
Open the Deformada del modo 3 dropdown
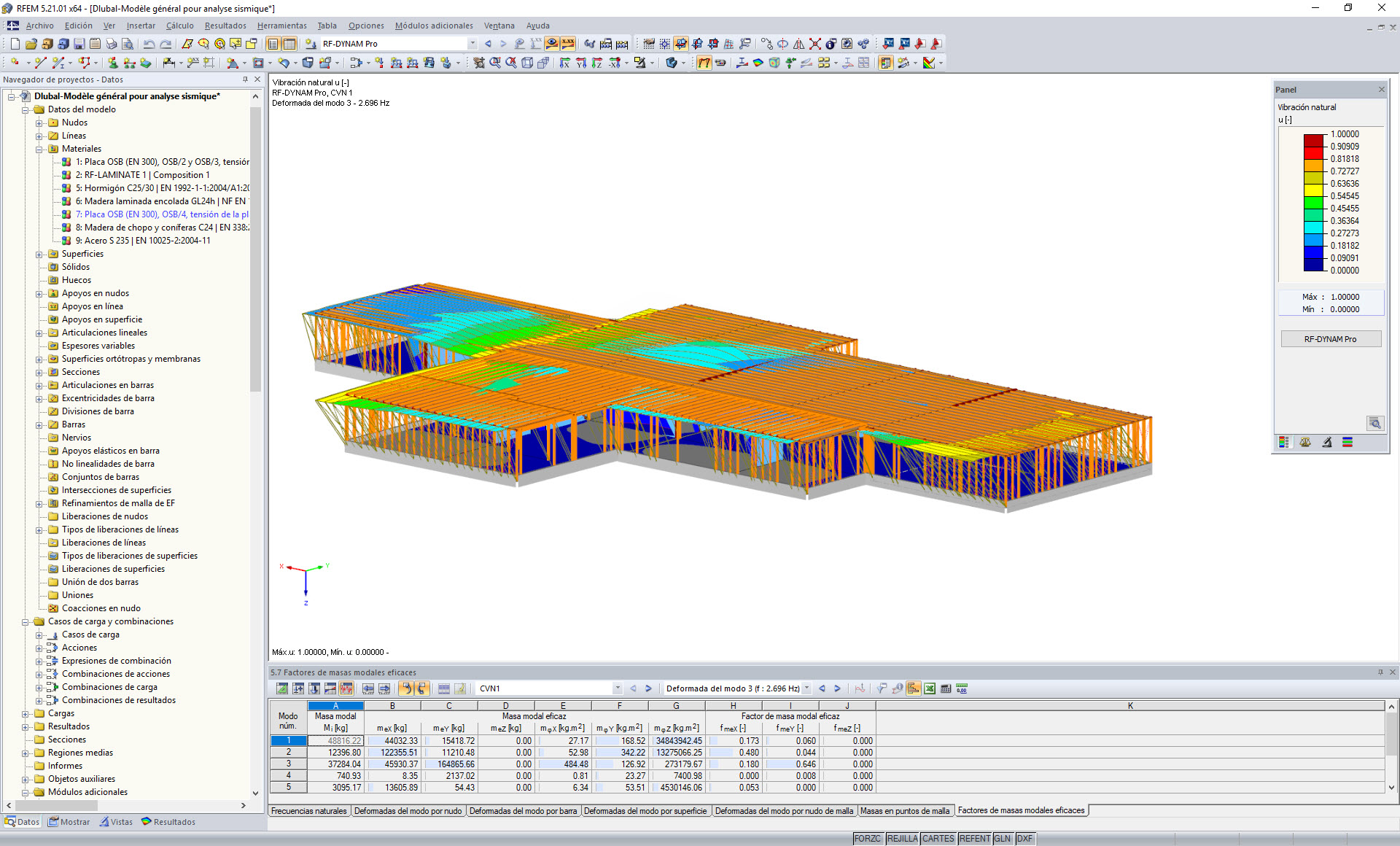[x=806, y=688]
